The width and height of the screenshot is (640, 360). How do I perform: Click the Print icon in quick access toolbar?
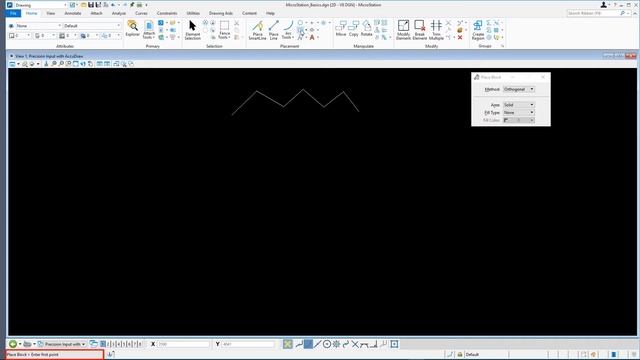pyautogui.click(x=139, y=5)
